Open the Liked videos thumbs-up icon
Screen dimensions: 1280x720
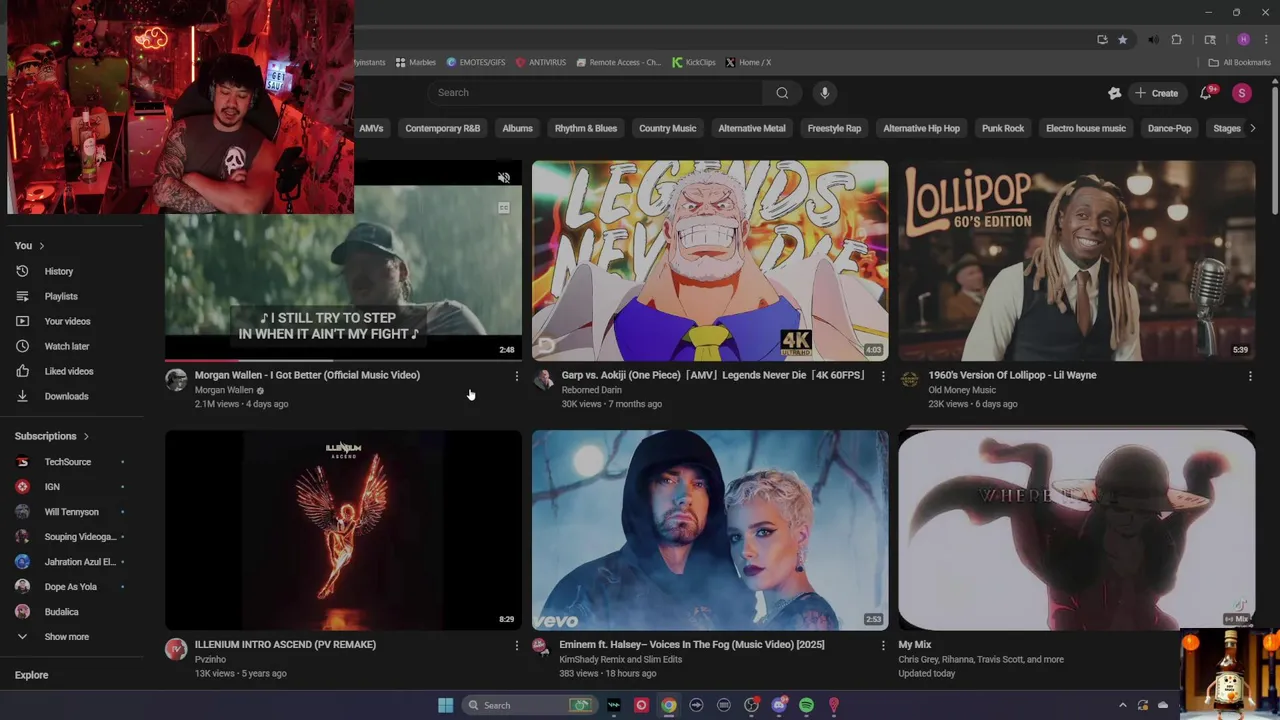22,371
